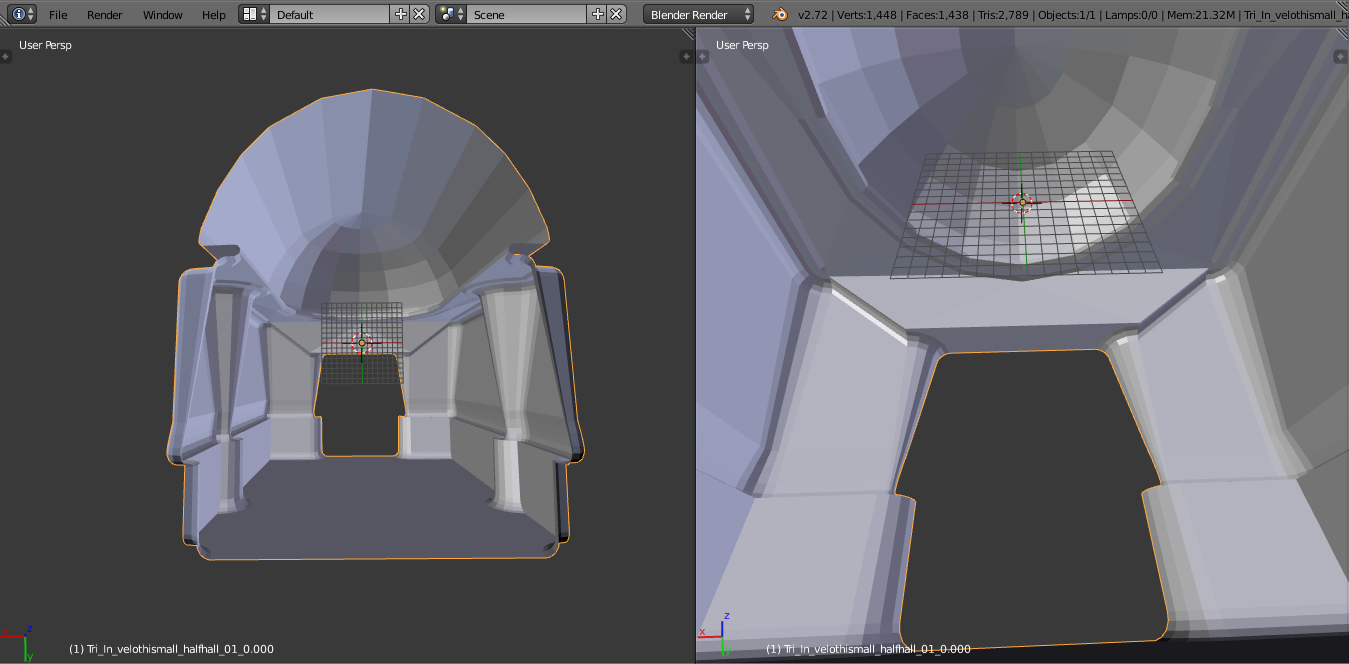The image size is (1349, 664).
Task: Expand the right viewport's tool shelf plus tab
Action: pos(702,57)
